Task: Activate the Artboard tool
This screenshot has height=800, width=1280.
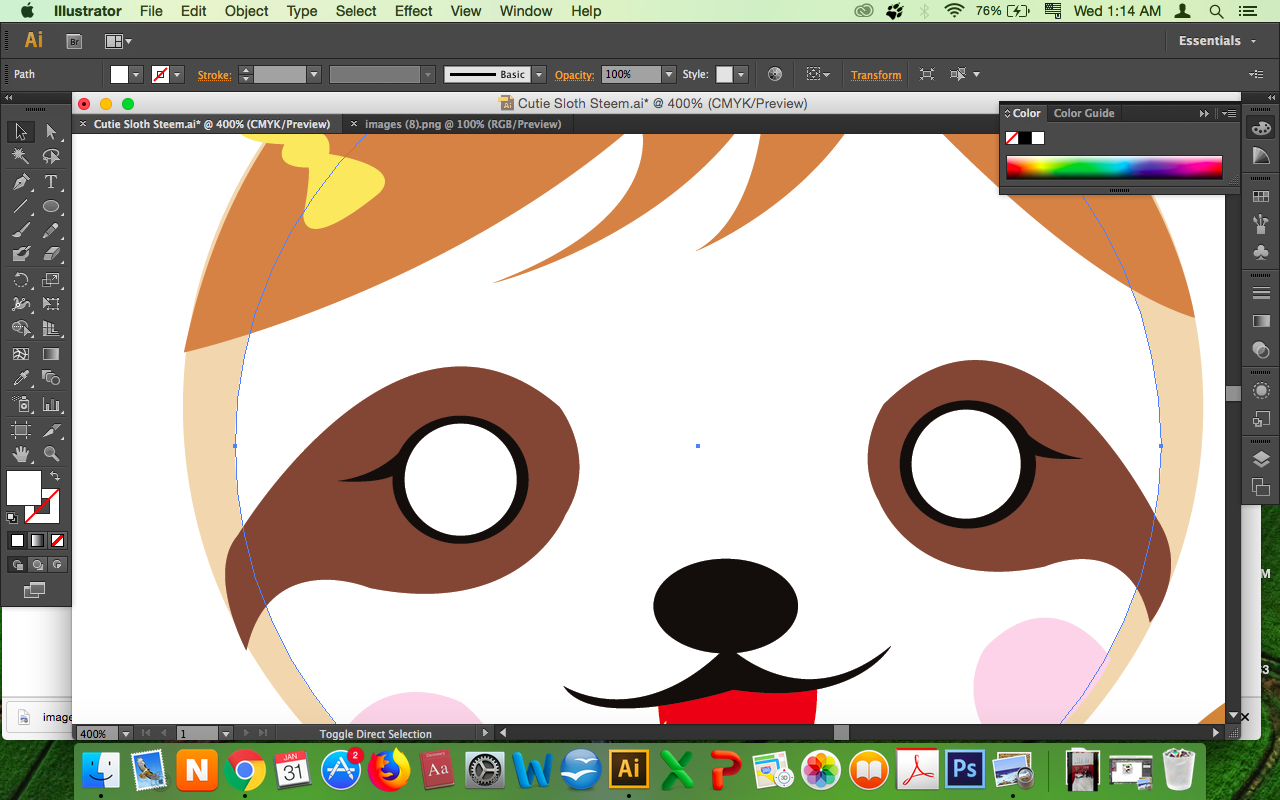Action: coord(21,430)
